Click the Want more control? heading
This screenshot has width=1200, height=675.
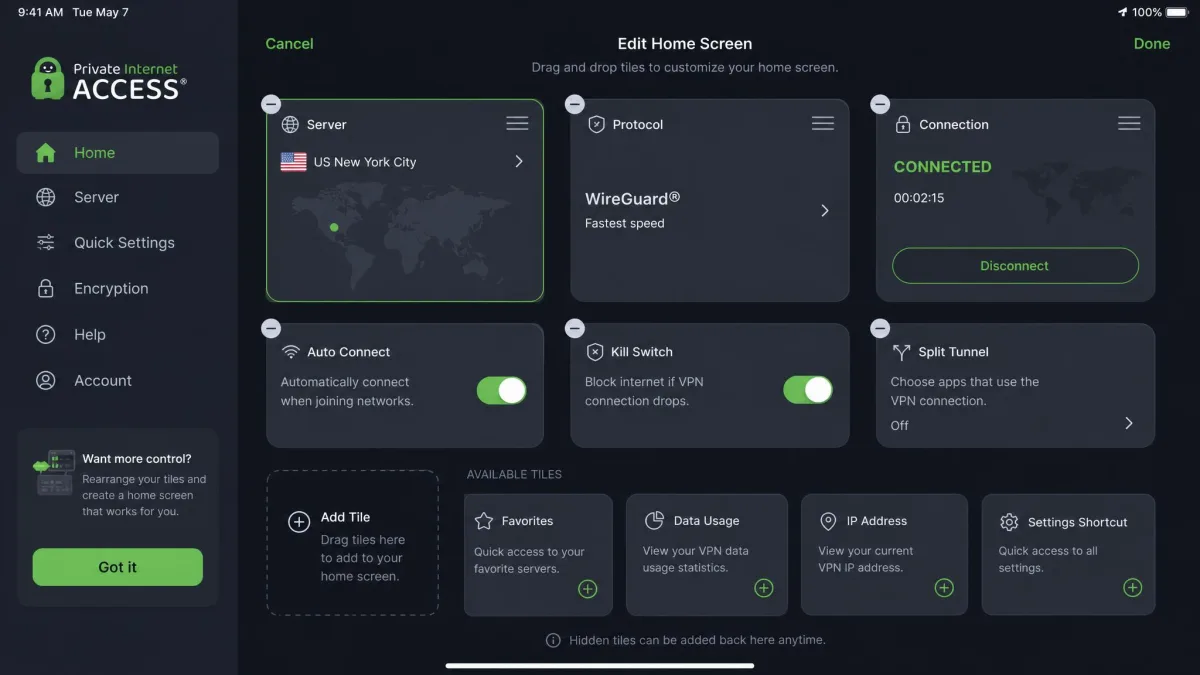(x=137, y=459)
